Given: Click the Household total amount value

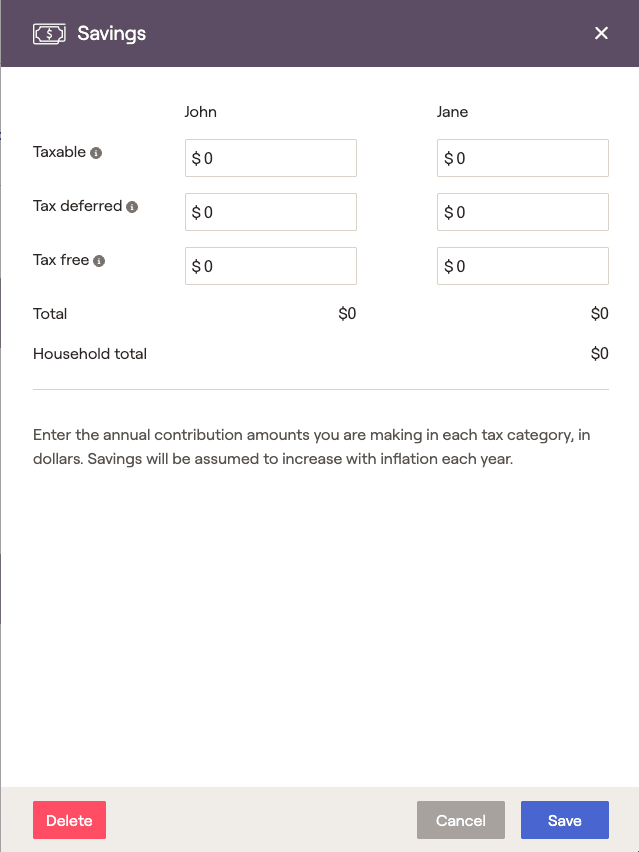Looking at the screenshot, I should point(599,354).
